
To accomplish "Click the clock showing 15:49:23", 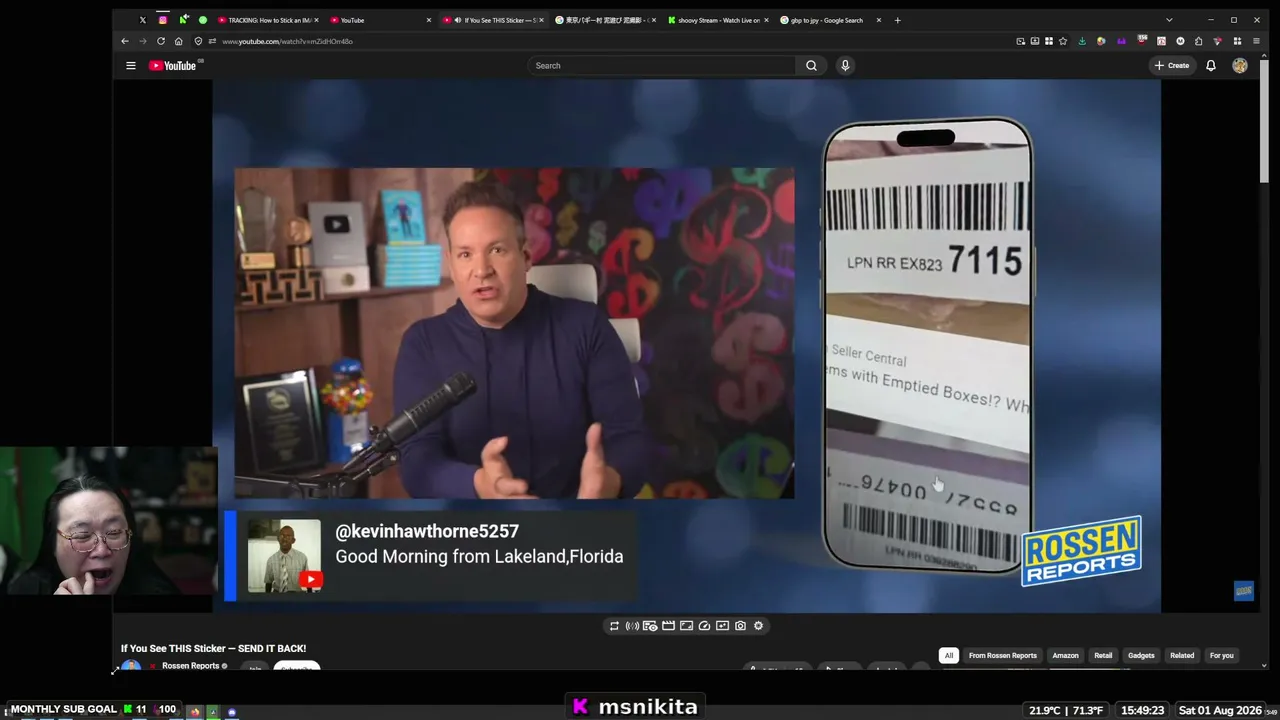I will coord(1142,711).
